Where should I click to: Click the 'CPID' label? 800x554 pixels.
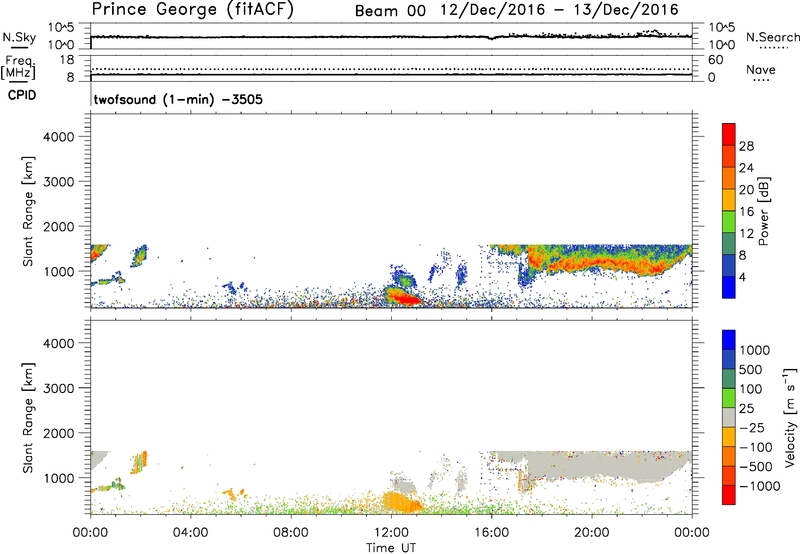pyautogui.click(x=22, y=95)
